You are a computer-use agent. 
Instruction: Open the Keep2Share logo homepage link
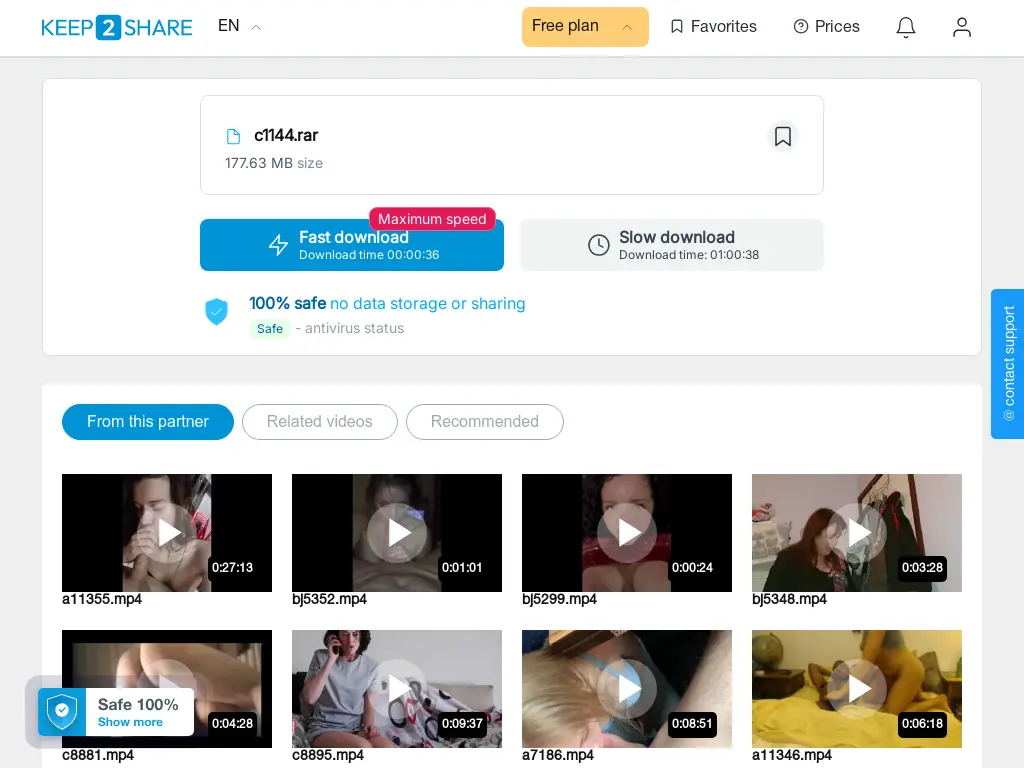pos(117,27)
